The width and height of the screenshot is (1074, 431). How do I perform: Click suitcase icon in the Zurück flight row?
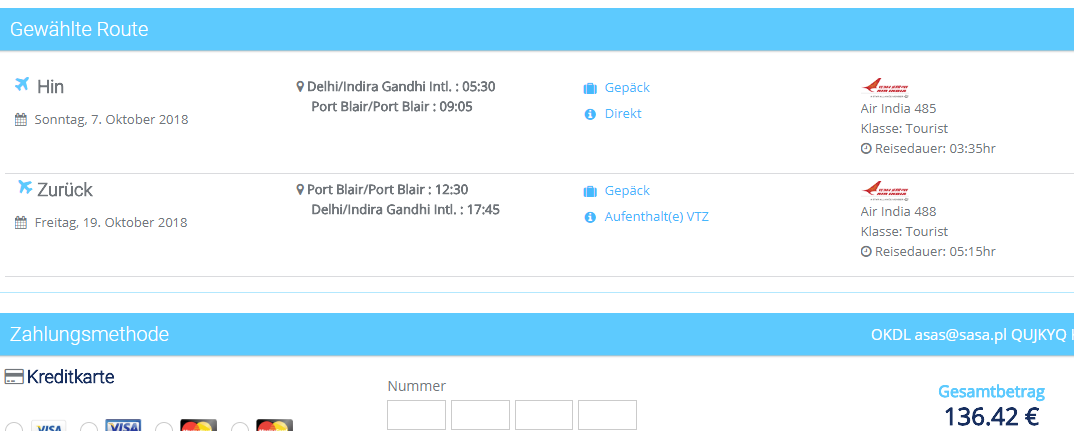[590, 191]
